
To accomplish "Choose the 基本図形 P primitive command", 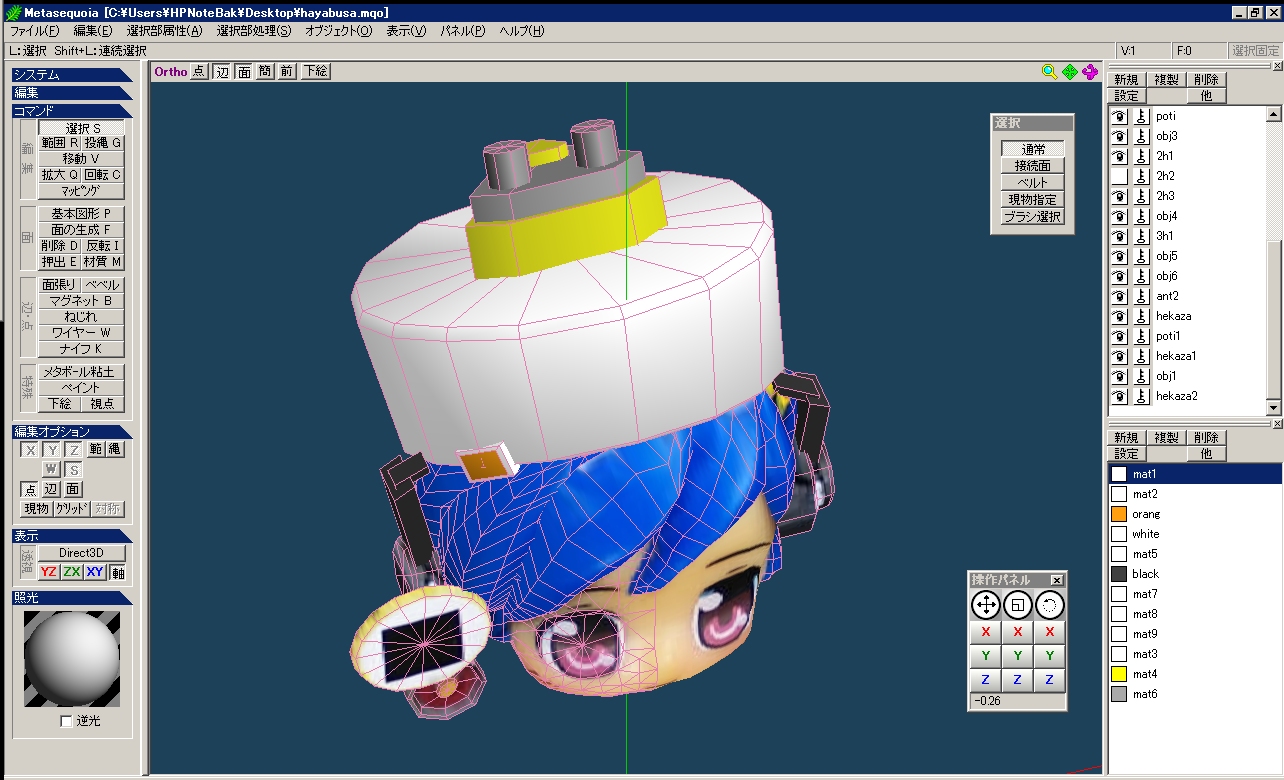I will coord(82,214).
